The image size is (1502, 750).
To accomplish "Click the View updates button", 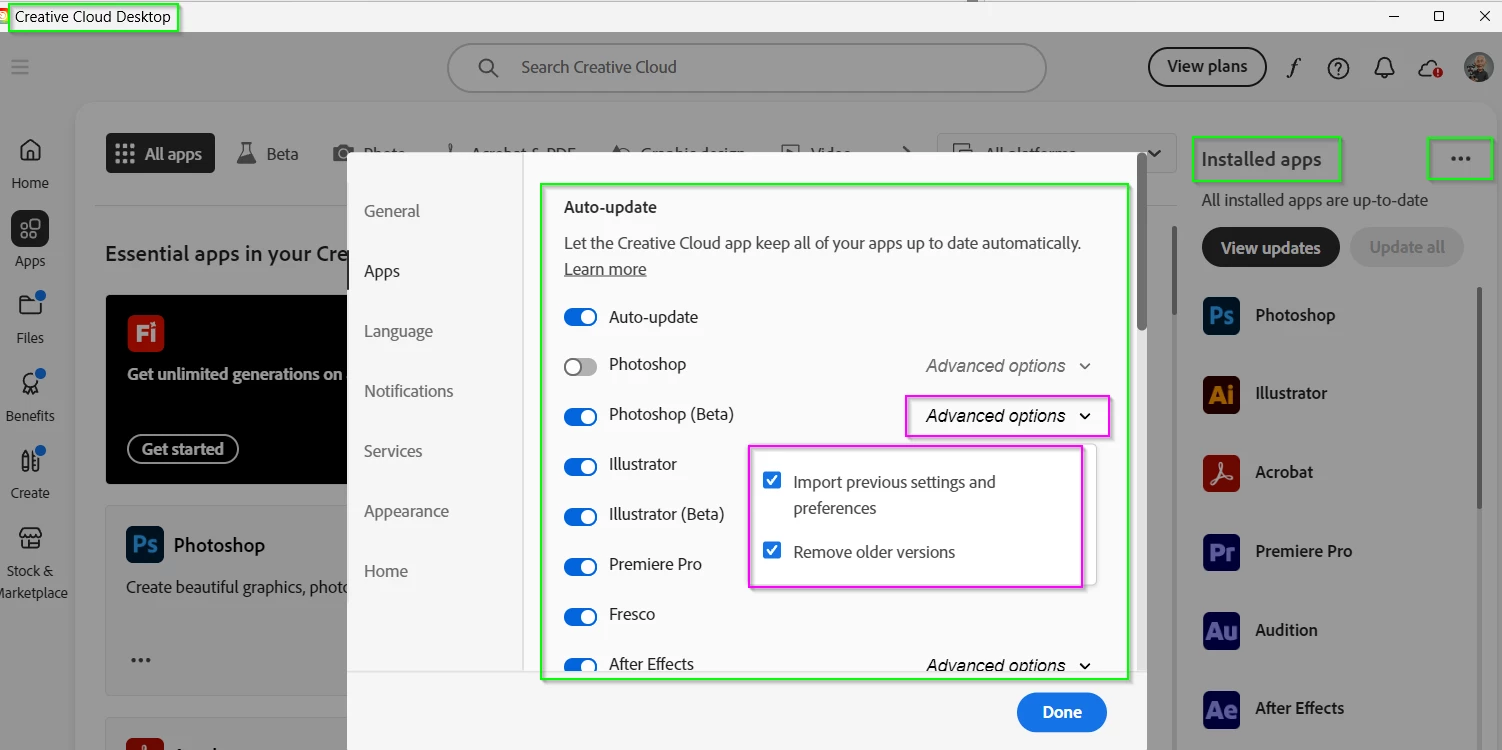I will [1270, 248].
